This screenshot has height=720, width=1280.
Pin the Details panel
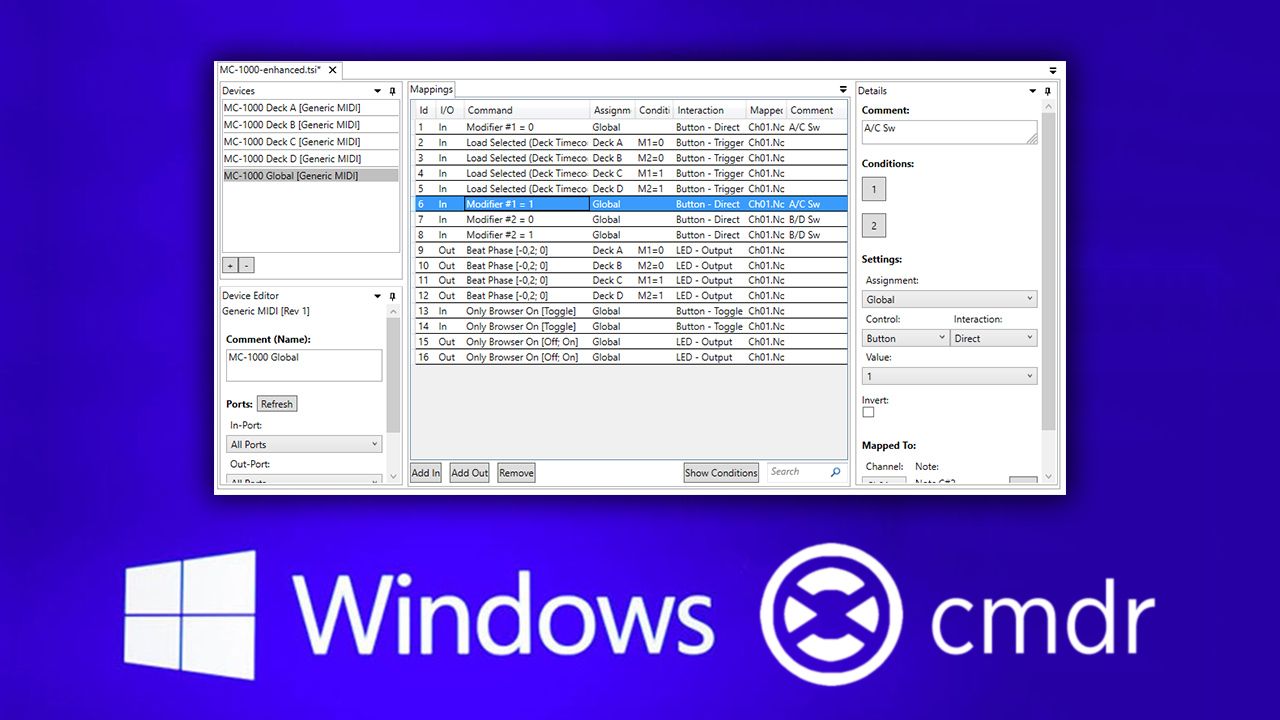click(x=1048, y=91)
